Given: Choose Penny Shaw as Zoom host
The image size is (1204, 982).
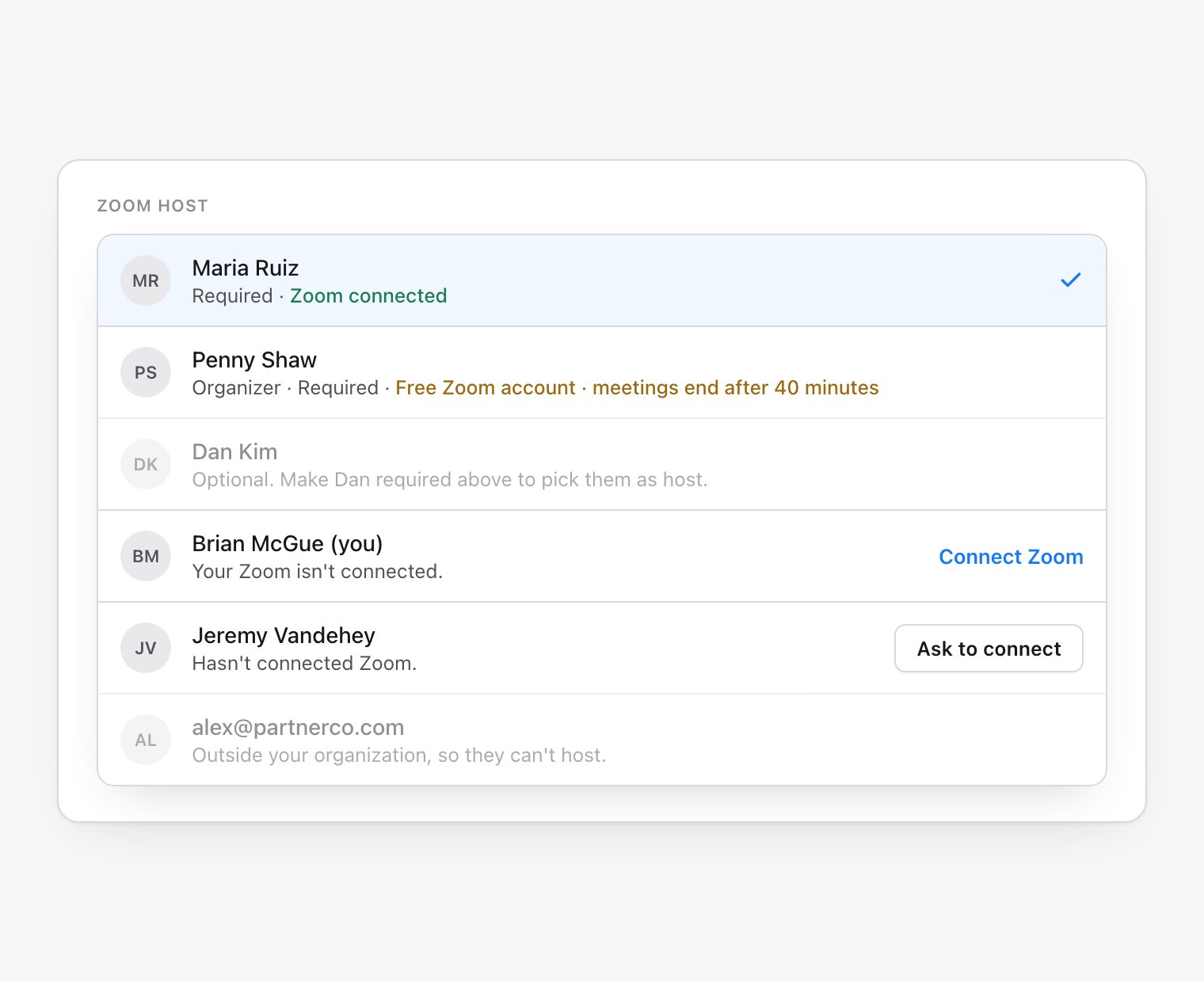Looking at the screenshot, I should [602, 372].
